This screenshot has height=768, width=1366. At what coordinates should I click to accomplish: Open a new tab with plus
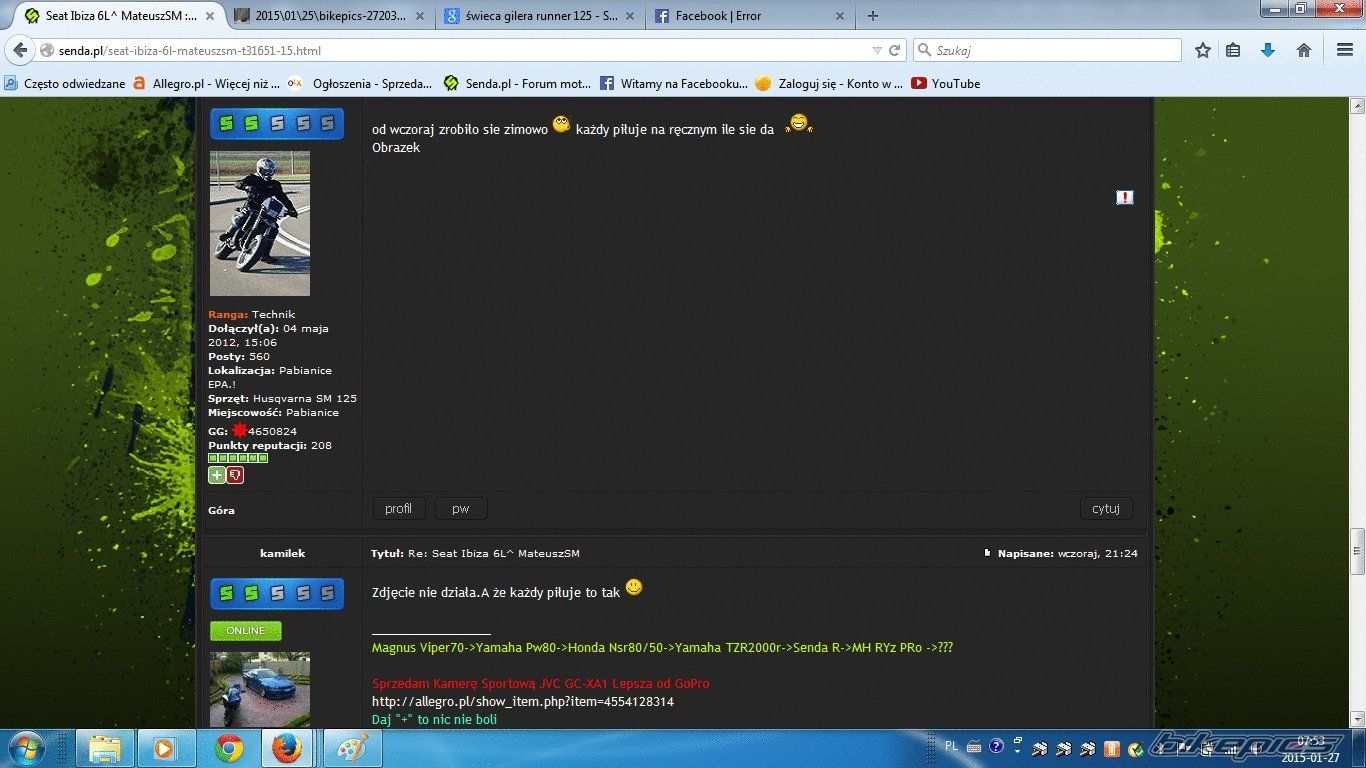(873, 16)
